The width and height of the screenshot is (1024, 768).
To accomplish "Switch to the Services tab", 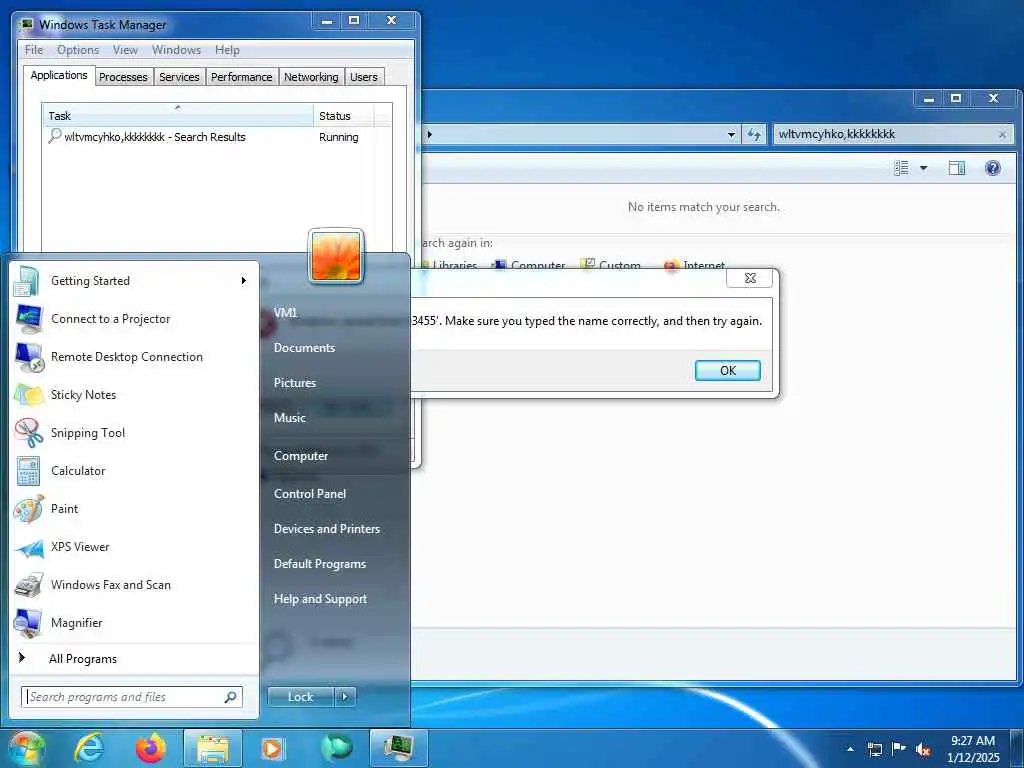I will tap(179, 77).
